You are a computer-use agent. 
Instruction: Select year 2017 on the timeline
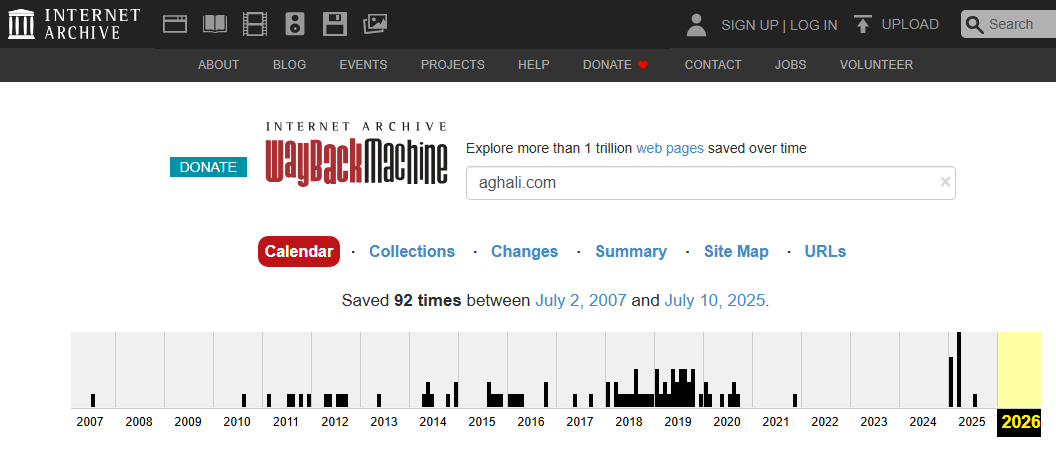(x=580, y=422)
